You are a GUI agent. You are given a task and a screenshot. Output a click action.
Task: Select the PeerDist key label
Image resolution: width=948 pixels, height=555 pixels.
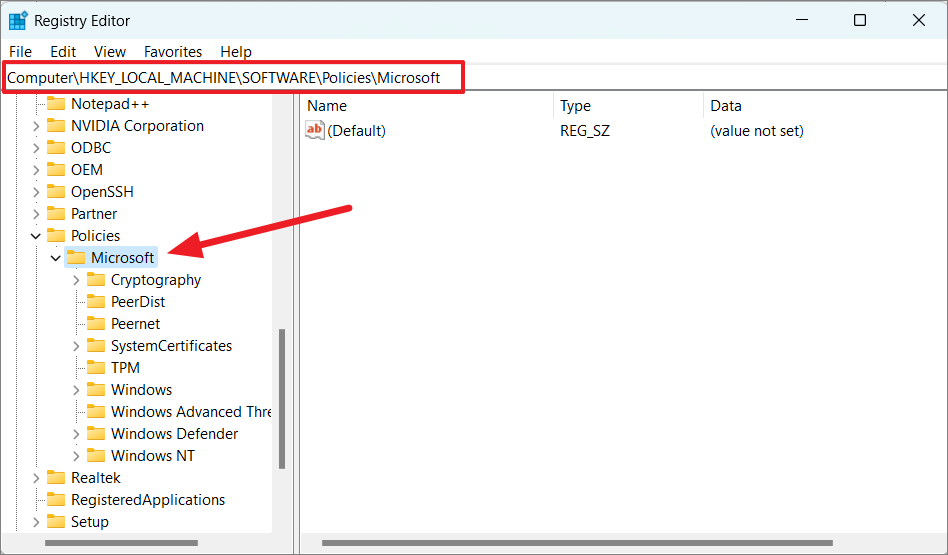click(x=138, y=302)
